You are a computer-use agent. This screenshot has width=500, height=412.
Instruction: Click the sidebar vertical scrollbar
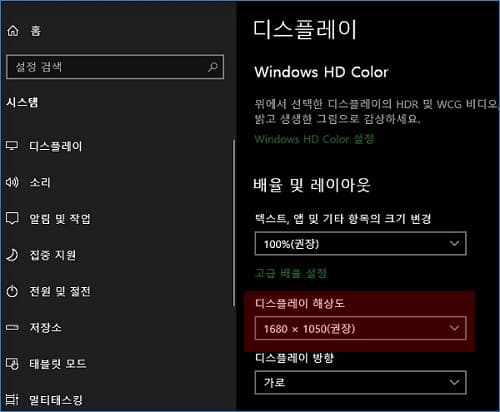234,223
